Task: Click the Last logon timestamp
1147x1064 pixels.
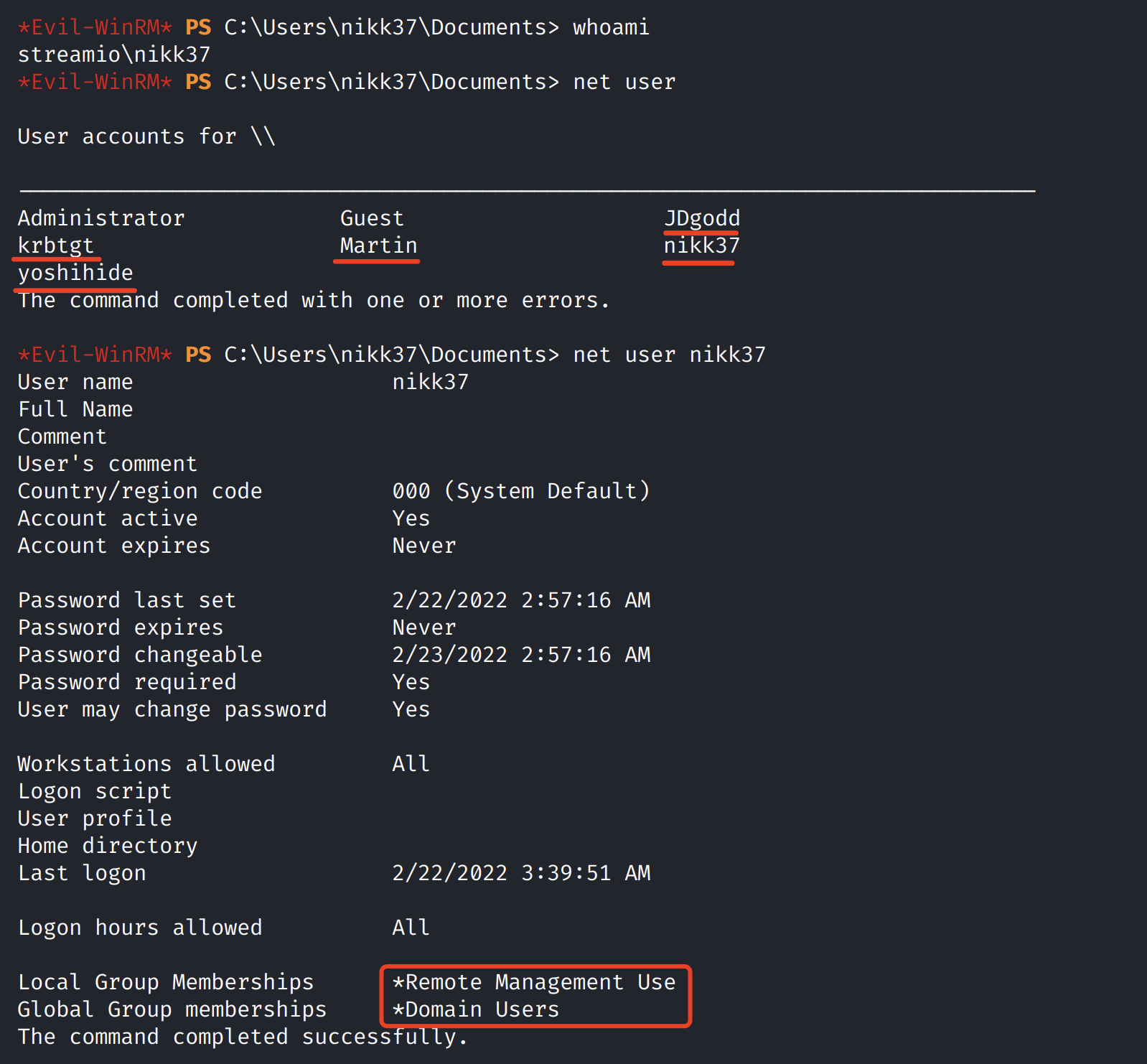Action: 520,873
